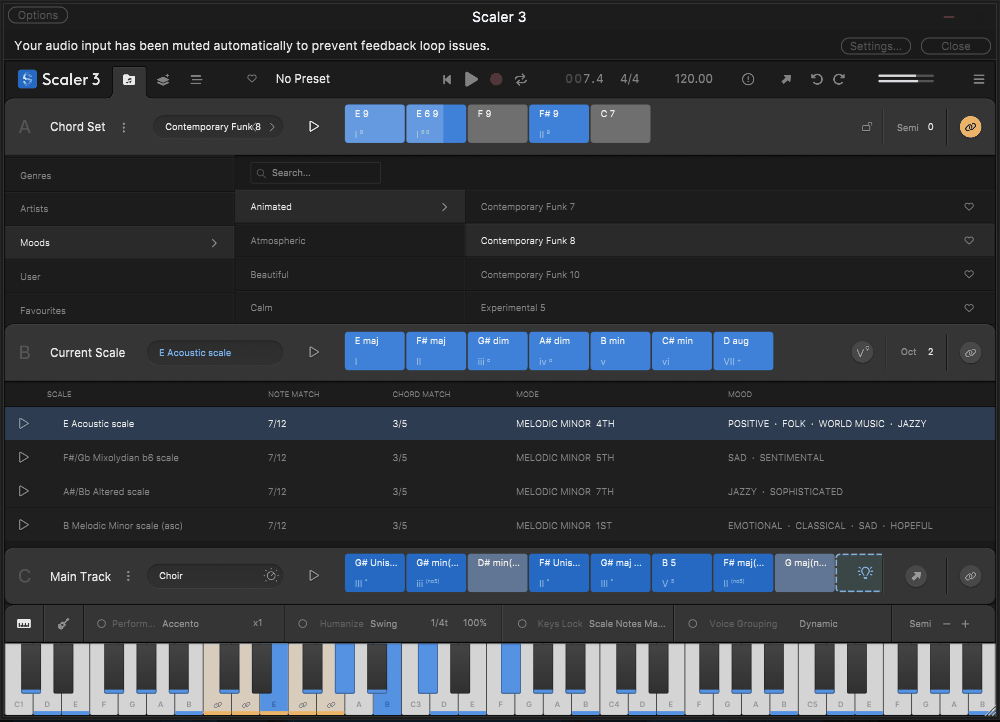1000x722 pixels.
Task: Select the Artists category
Action: pos(119,209)
